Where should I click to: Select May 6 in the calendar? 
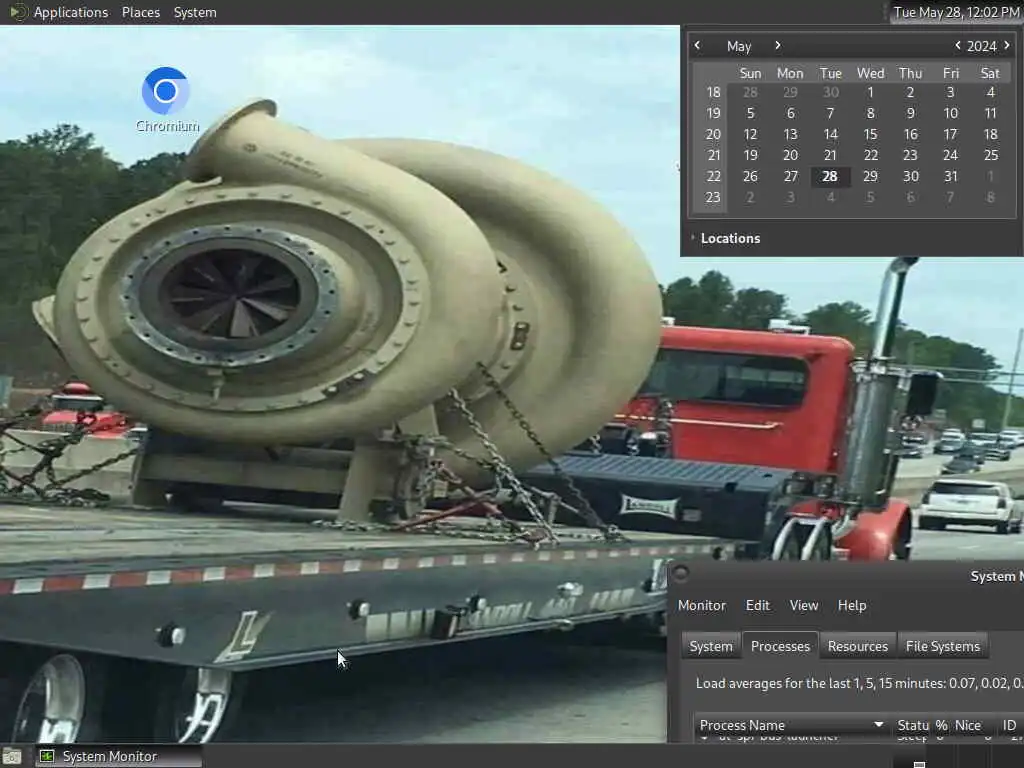coord(790,113)
